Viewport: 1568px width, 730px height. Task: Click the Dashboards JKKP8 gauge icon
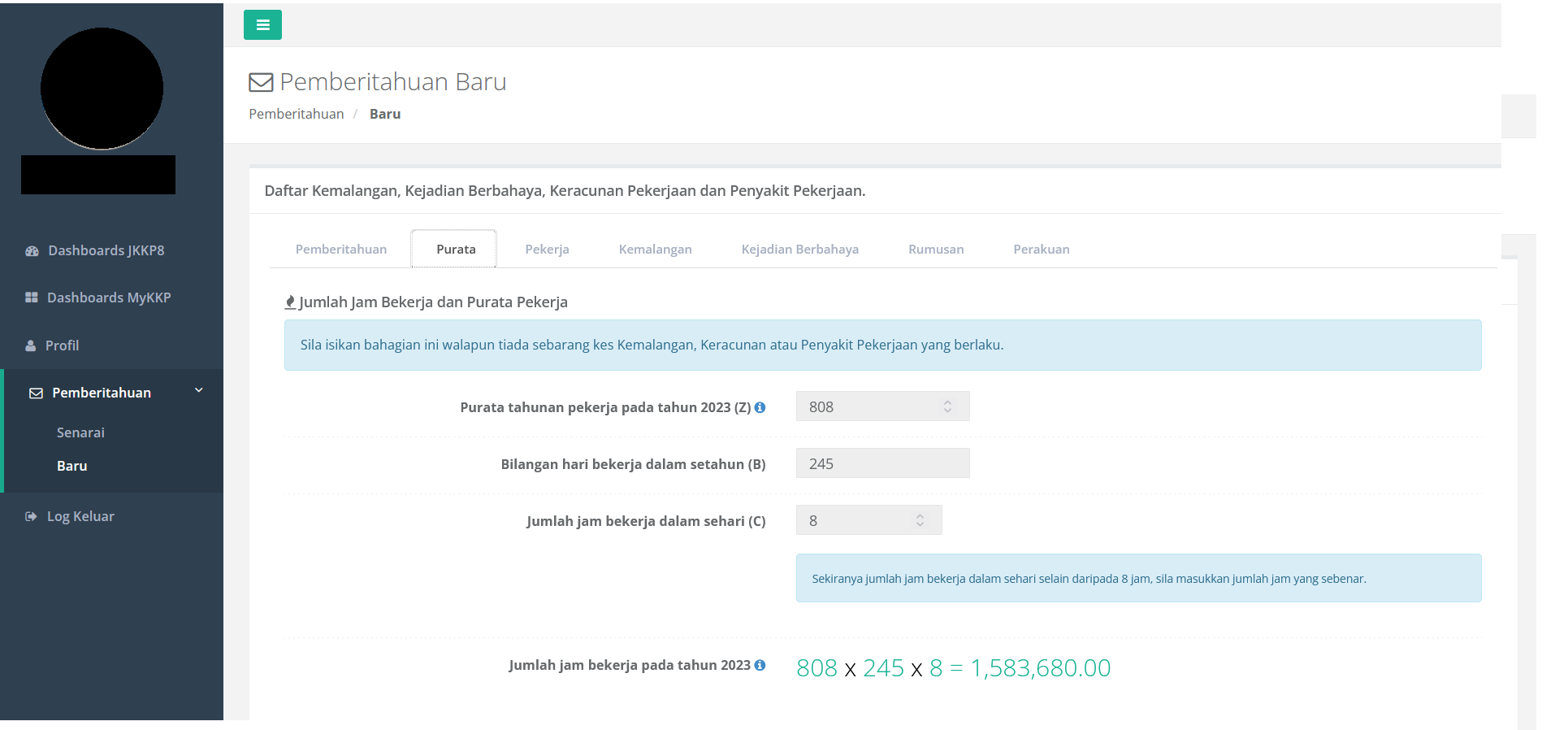click(x=32, y=251)
